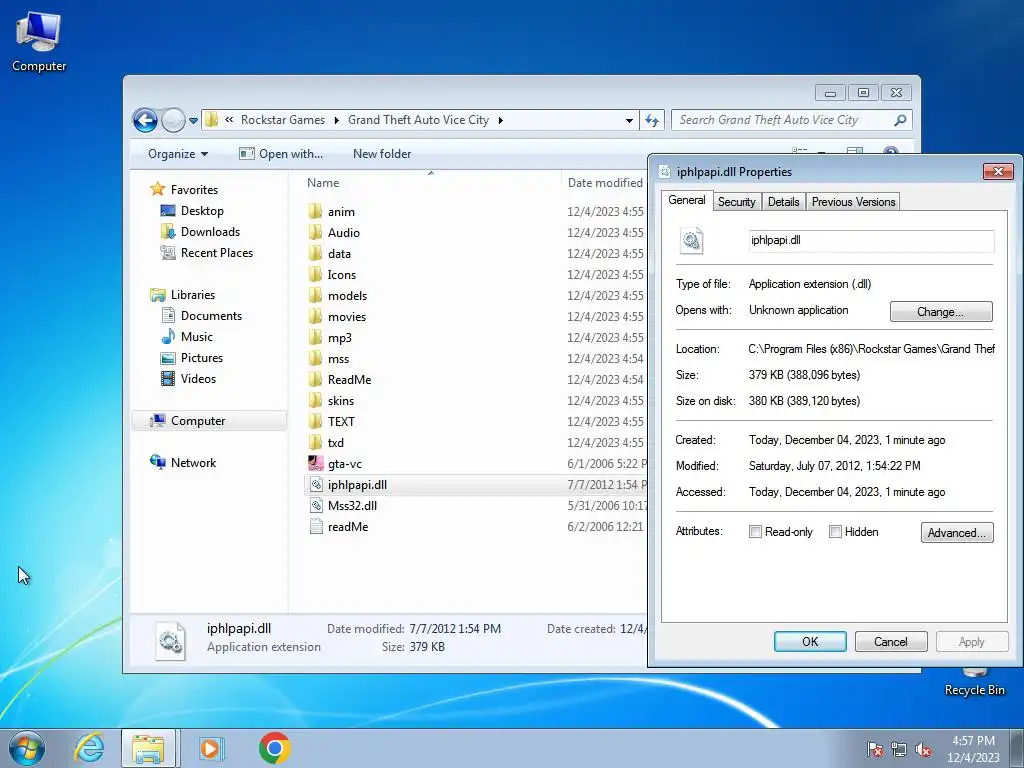The image size is (1024, 768).
Task: Click the Advanced... attributes button
Action: click(x=957, y=532)
